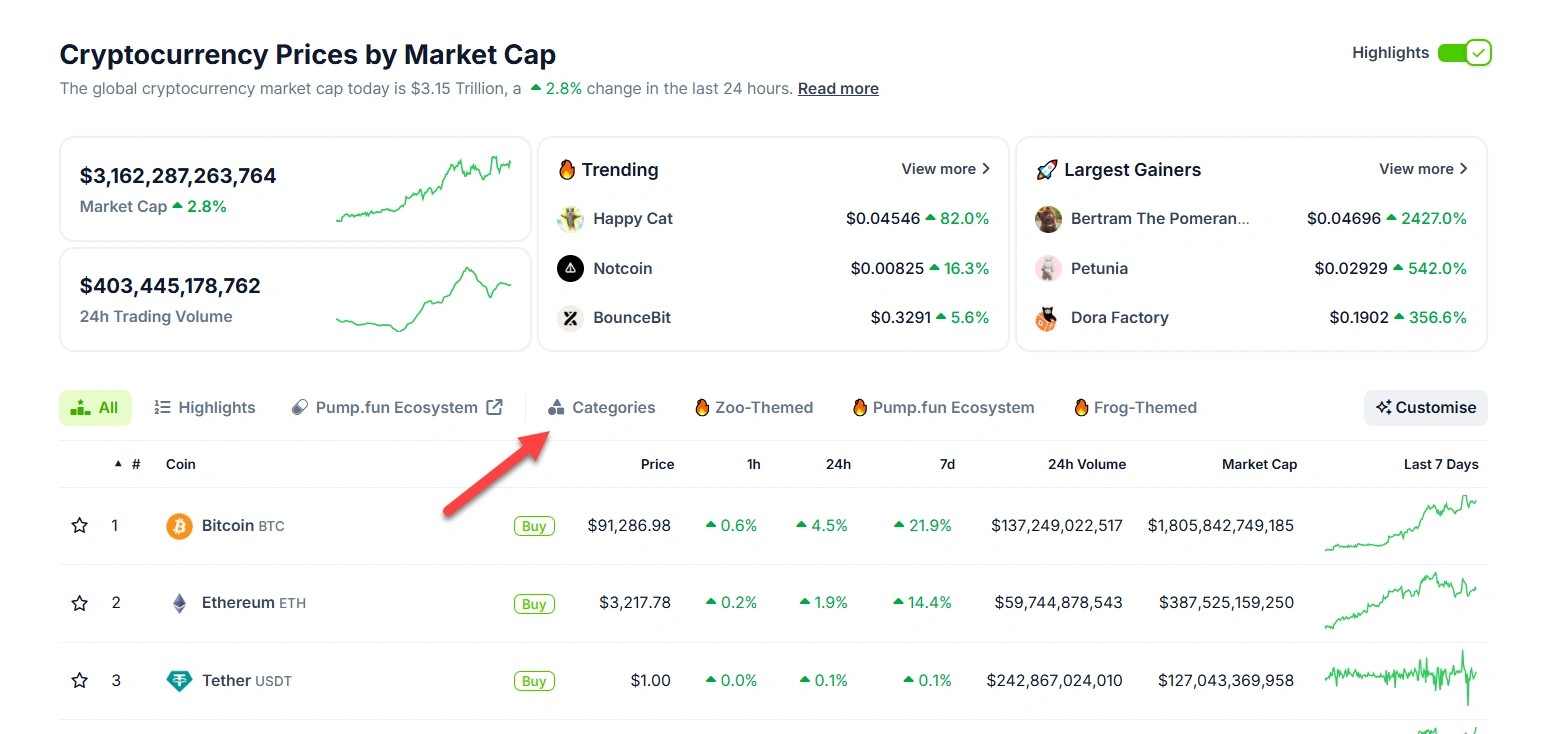Star Ethereum as a favorite
Screen dimensions: 1556x734
[x=80, y=603]
